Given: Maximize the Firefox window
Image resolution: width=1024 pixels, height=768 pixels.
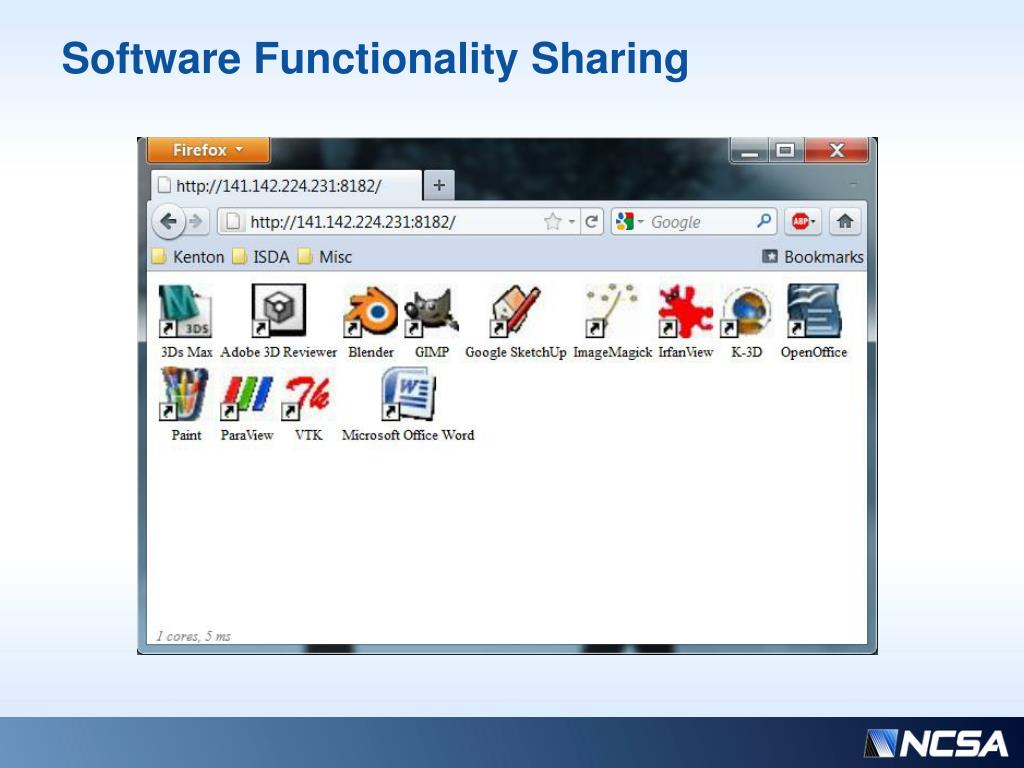Looking at the screenshot, I should pos(786,151).
